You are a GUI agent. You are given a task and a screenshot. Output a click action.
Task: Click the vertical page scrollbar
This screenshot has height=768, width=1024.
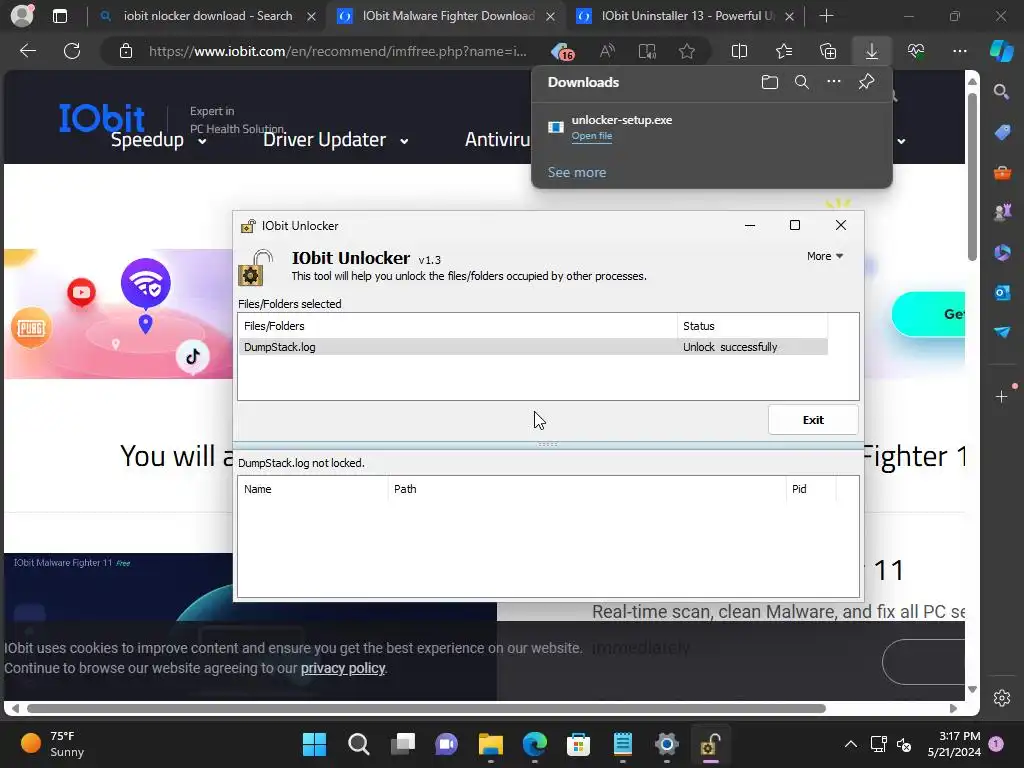972,176
